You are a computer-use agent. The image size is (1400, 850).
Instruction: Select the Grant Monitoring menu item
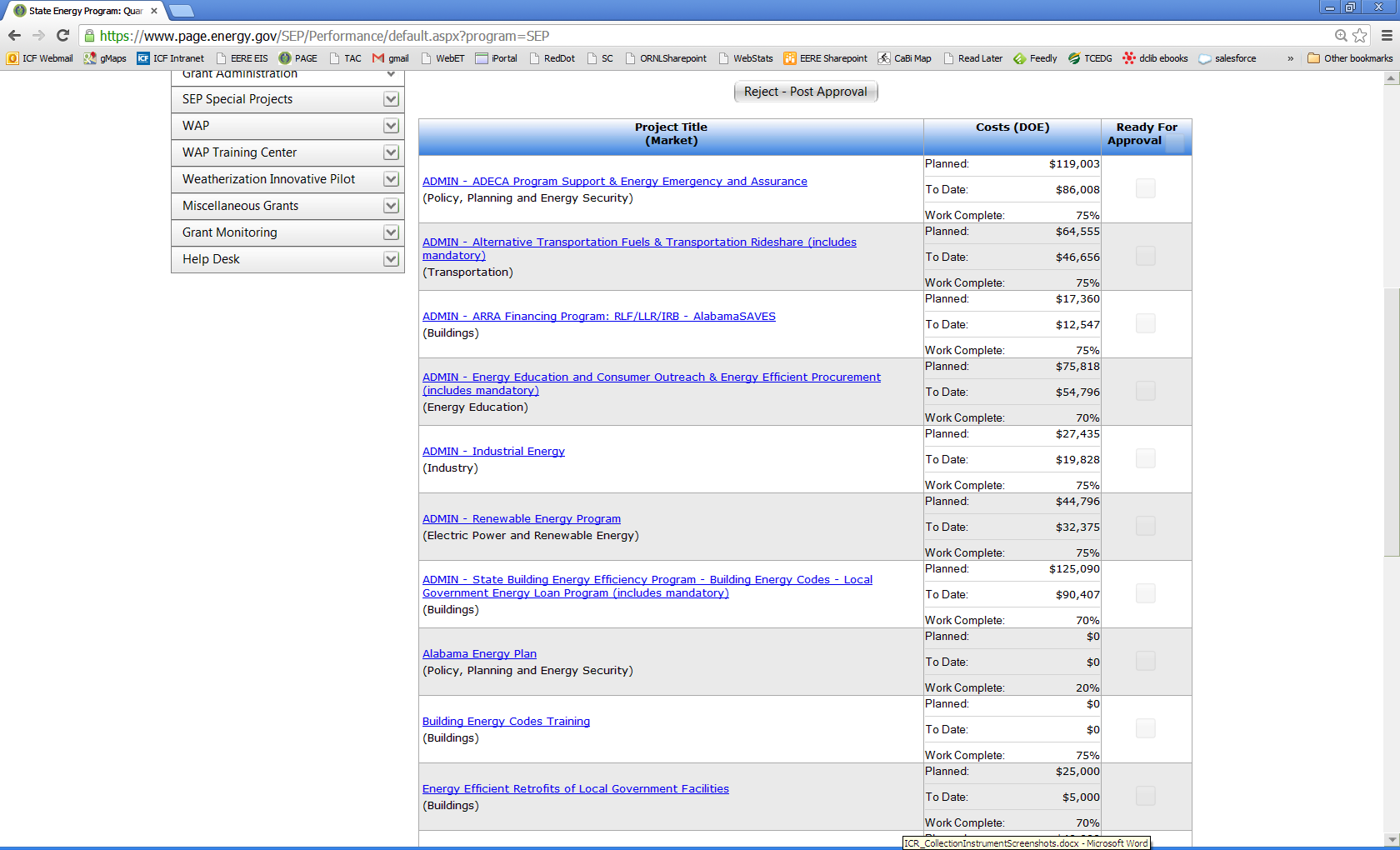[x=230, y=232]
